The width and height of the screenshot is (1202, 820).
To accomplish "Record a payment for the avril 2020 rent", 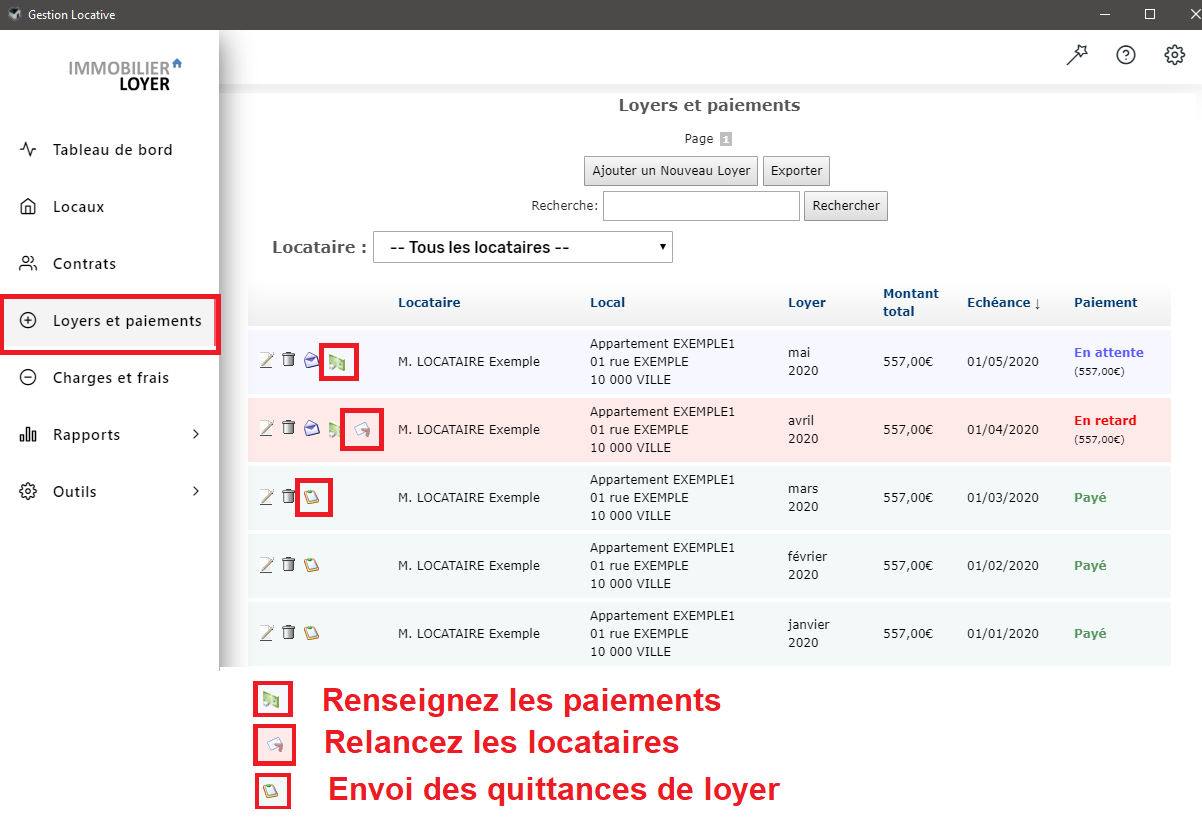I will click(334, 429).
